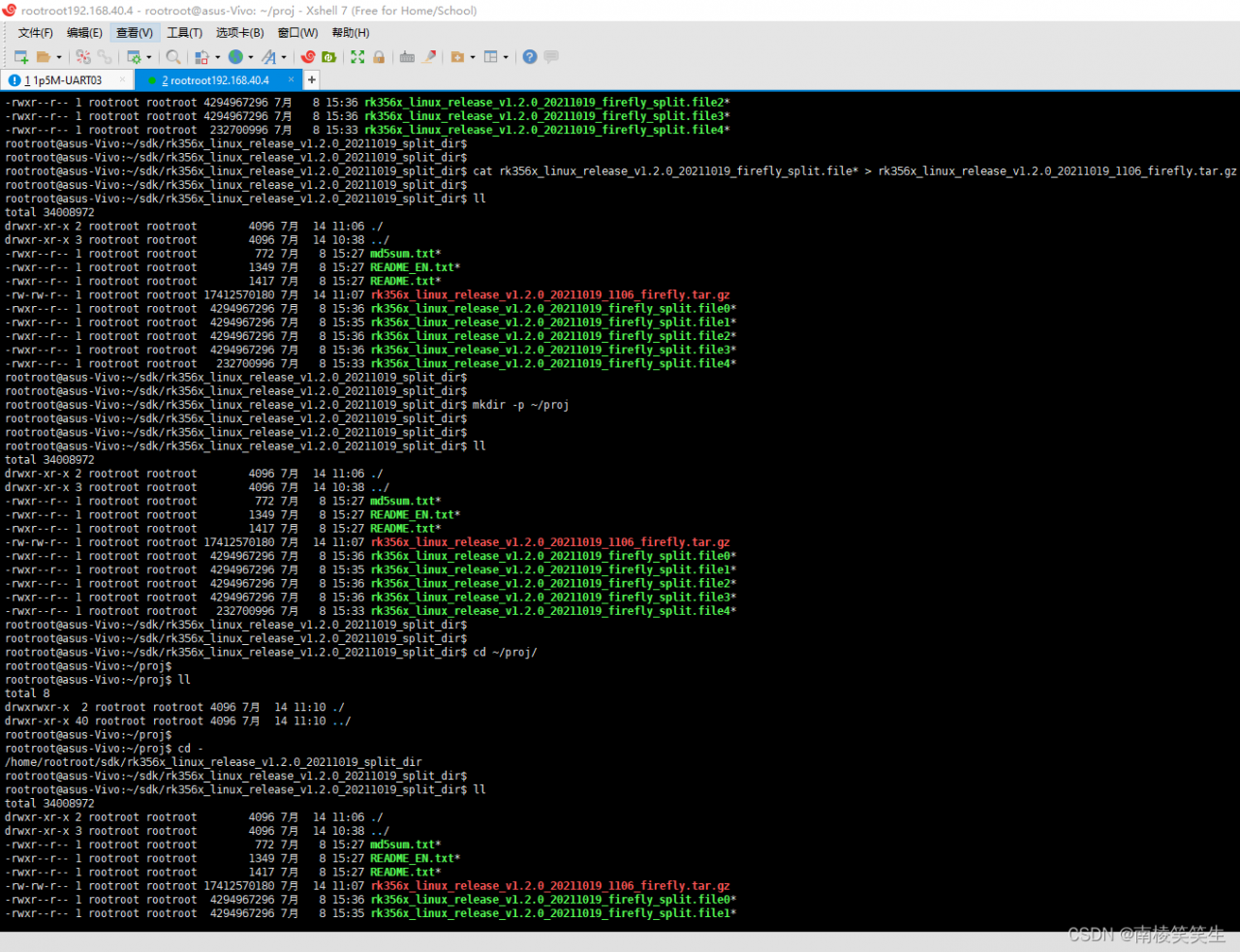This screenshot has width=1240, height=952.
Task: Click the Xftp green toolbar icon
Action: coord(329,57)
